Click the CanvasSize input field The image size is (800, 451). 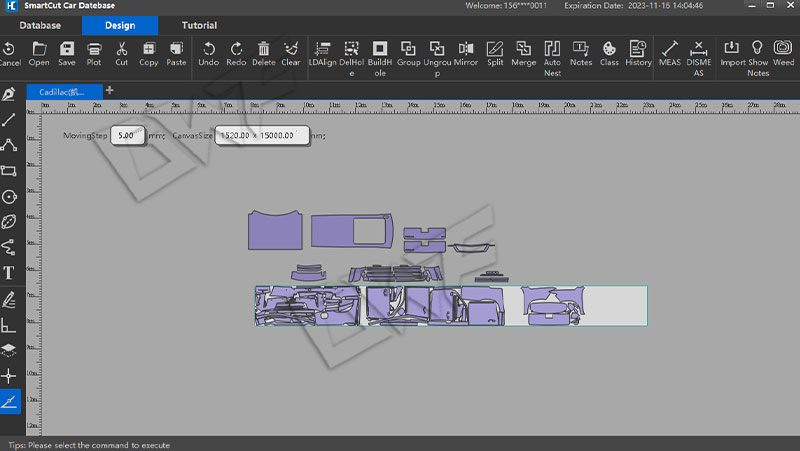260,135
